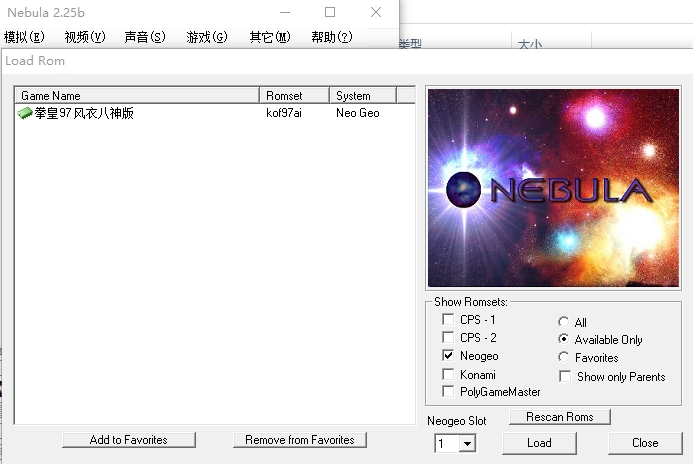Open the 声音(S) menu
Screen dimensions: 693x464
pos(145,37)
